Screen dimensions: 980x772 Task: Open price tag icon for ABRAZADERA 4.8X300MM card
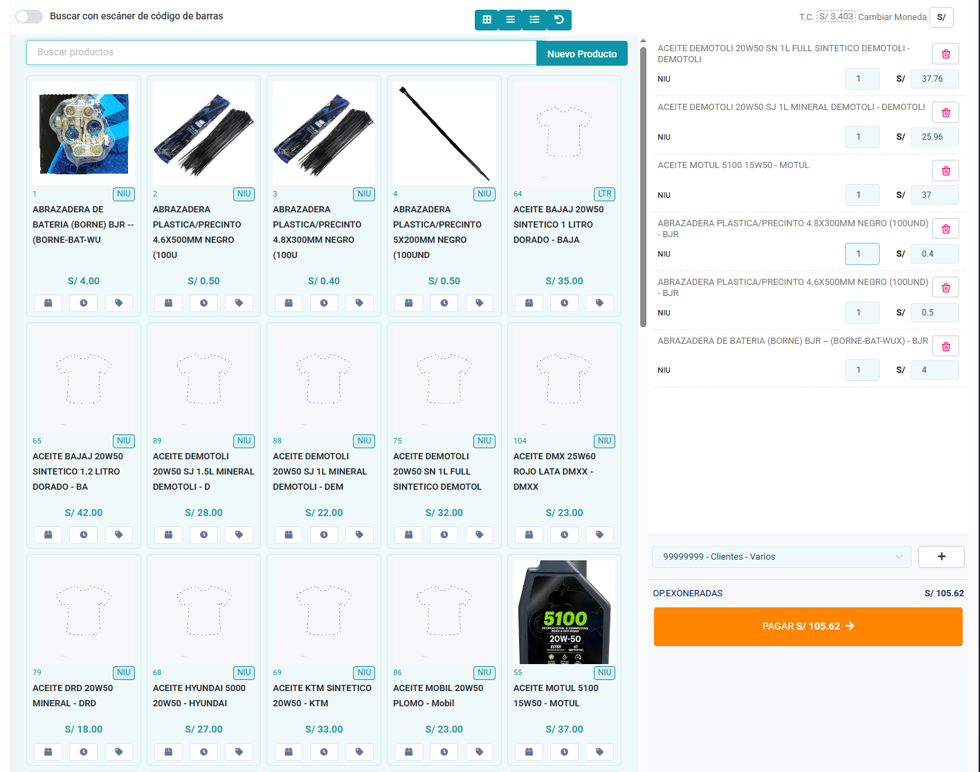tap(359, 303)
